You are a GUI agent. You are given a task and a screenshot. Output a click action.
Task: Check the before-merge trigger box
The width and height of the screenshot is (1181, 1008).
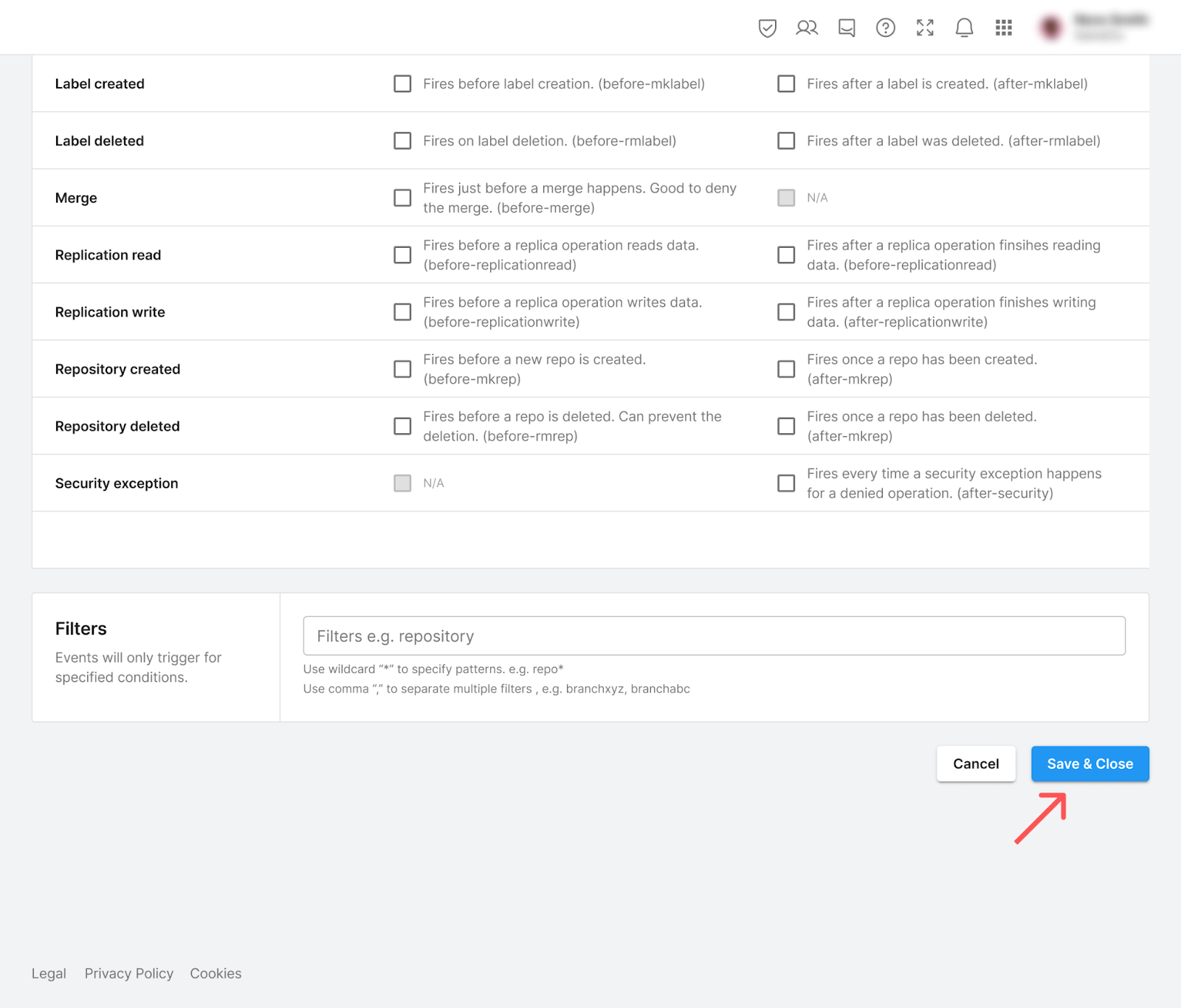(x=402, y=198)
